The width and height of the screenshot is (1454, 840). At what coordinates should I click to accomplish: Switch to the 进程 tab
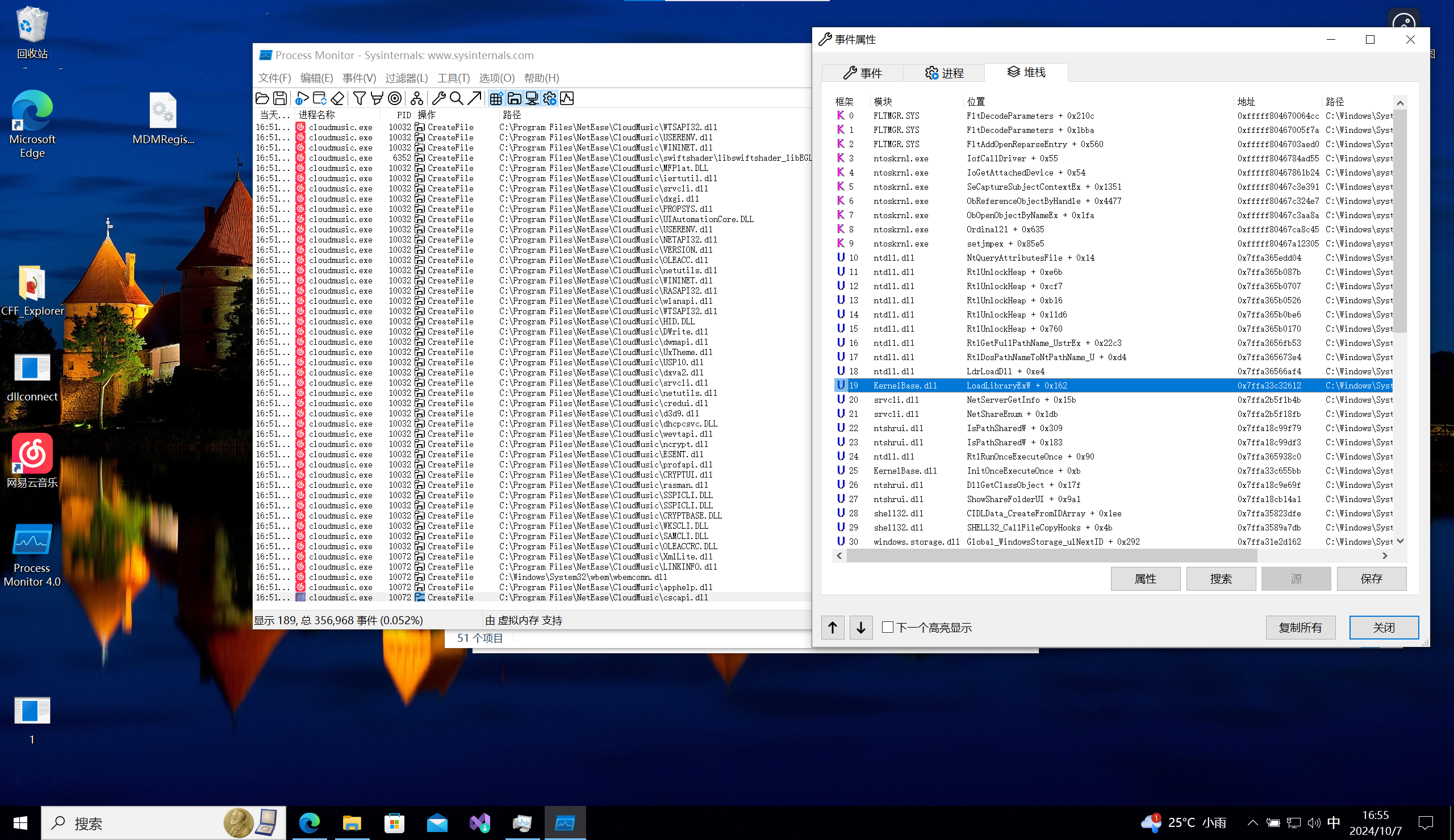(944, 73)
